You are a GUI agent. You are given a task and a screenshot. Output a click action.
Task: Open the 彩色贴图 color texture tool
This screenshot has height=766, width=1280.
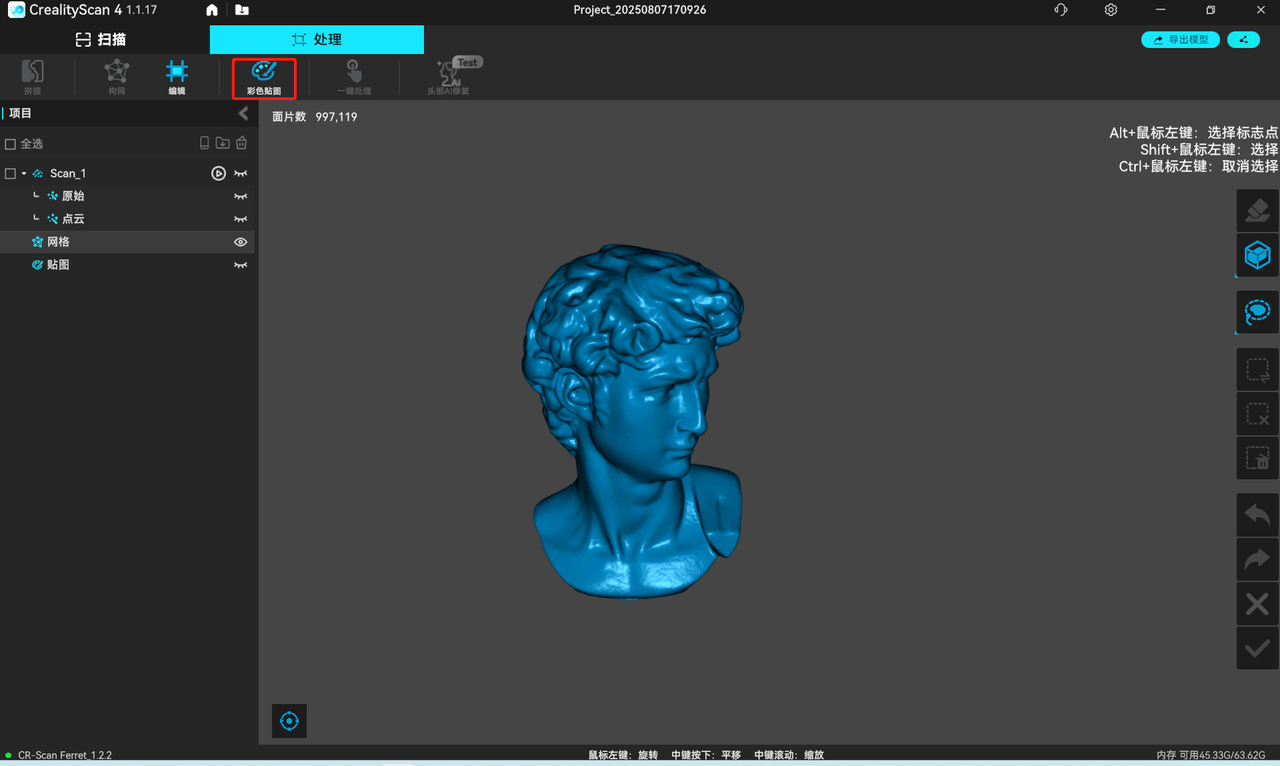pos(264,77)
